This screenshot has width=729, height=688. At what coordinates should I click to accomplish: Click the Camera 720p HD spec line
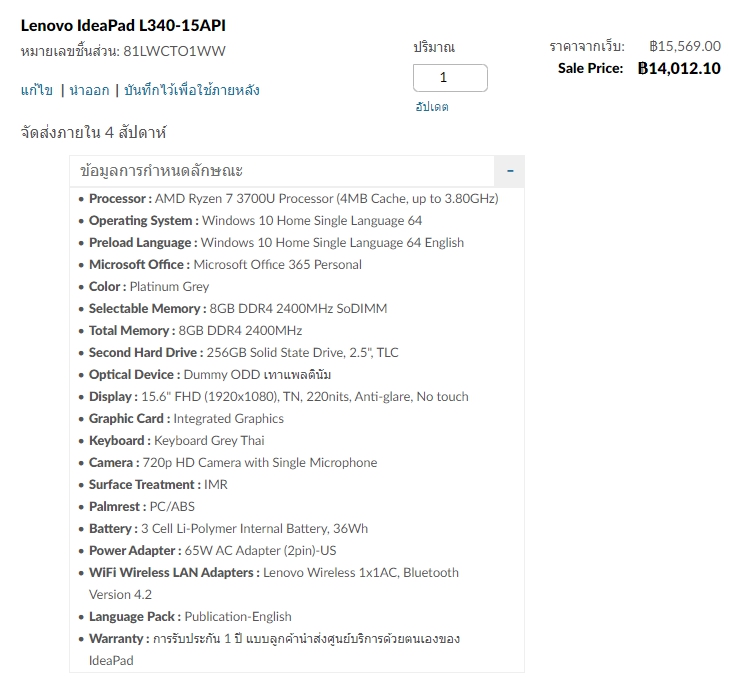coord(233,463)
